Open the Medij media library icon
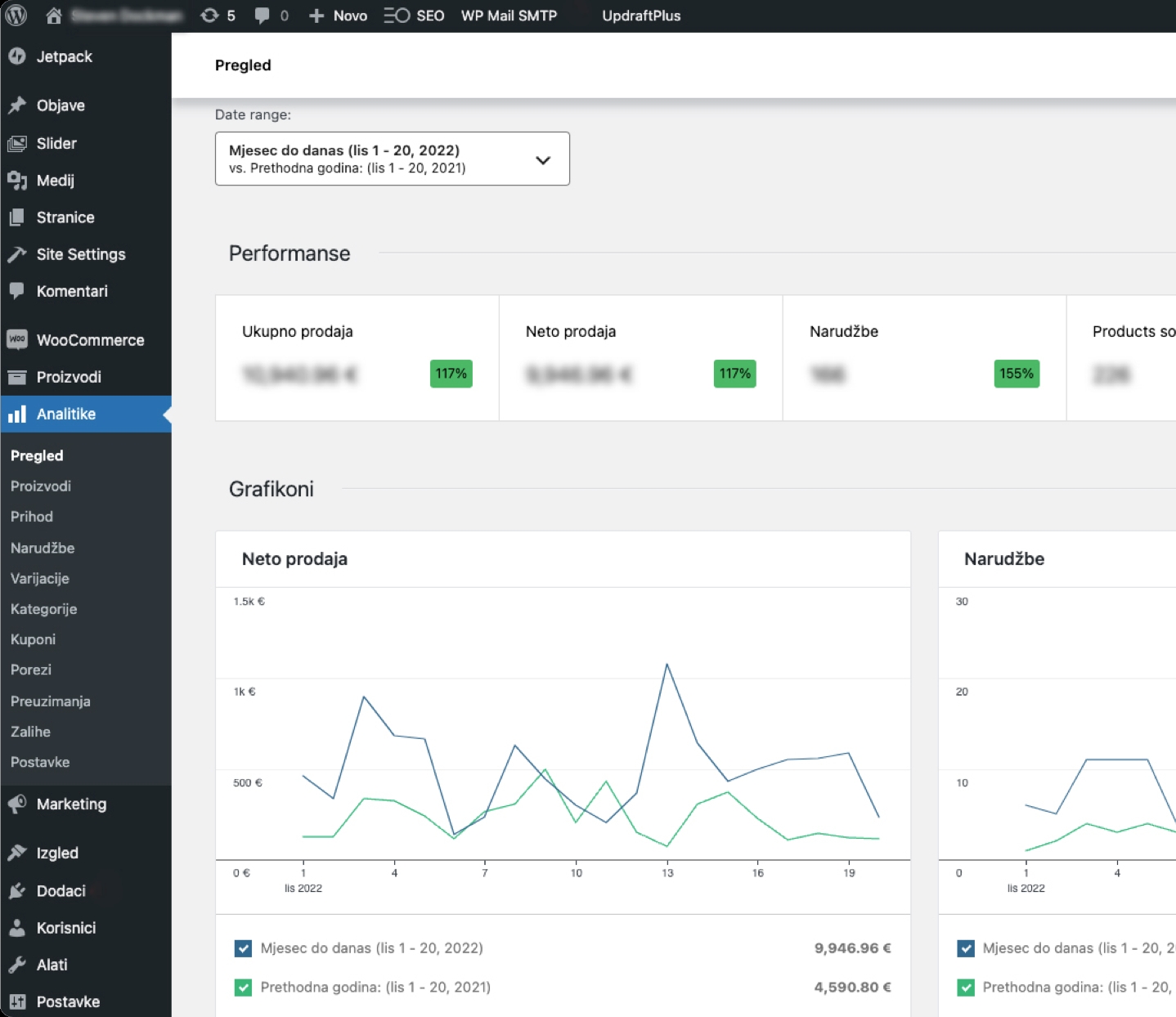Screen dimensions: 1176x1017 click(x=17, y=181)
